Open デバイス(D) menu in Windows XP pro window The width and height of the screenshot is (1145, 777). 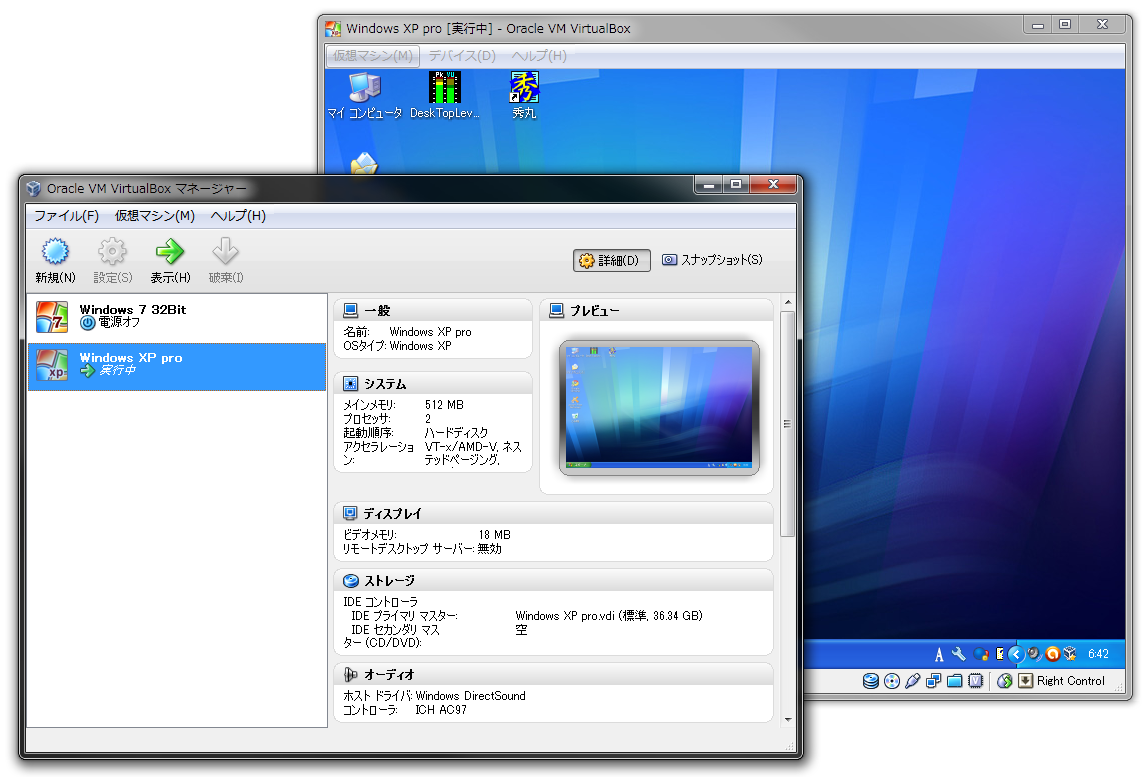pos(462,56)
